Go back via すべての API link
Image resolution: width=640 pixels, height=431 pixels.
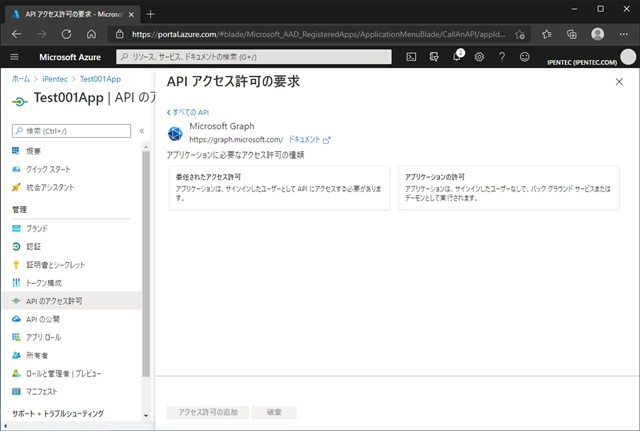click(188, 112)
